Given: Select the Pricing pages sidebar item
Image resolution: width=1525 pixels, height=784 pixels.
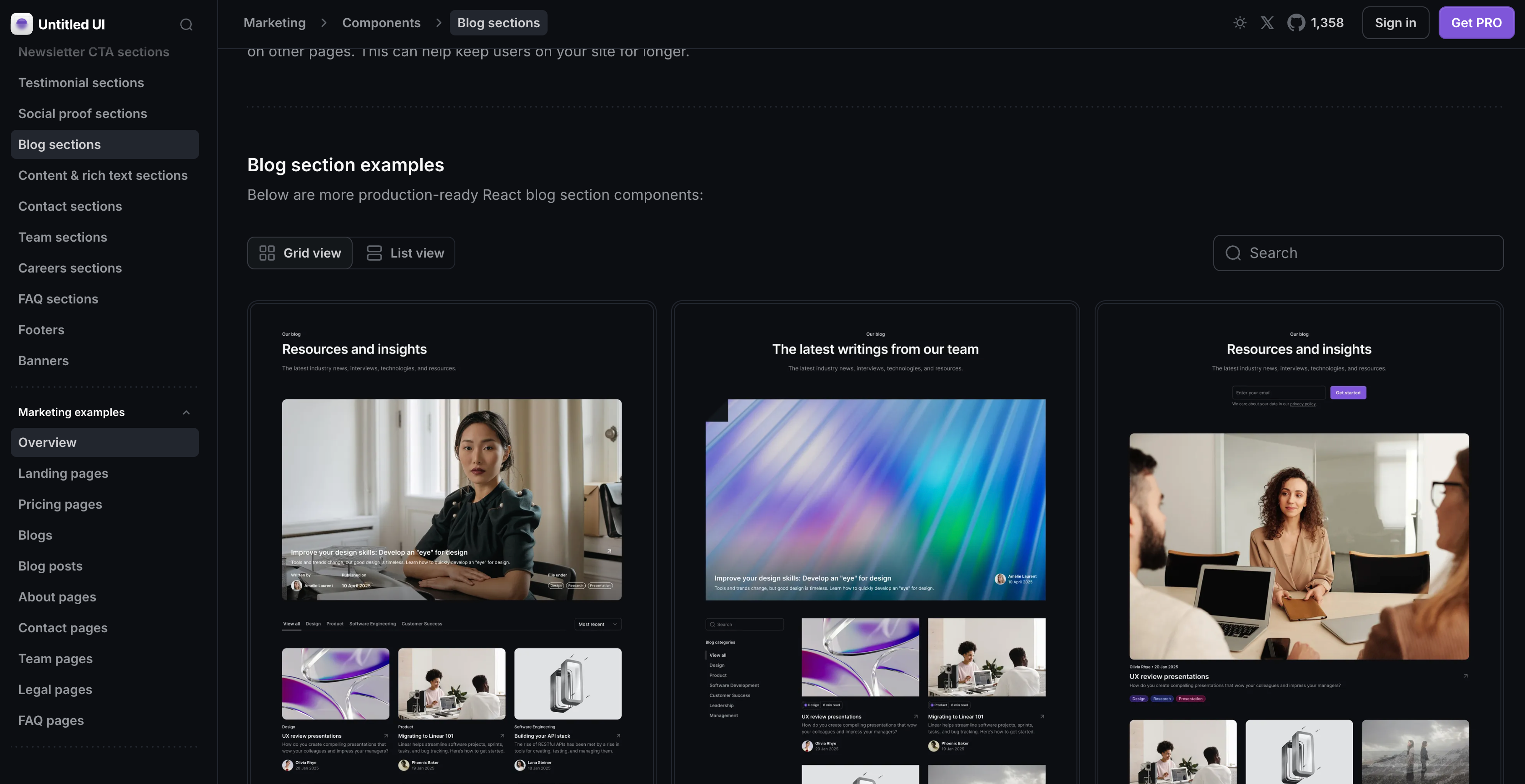Looking at the screenshot, I should (60, 504).
